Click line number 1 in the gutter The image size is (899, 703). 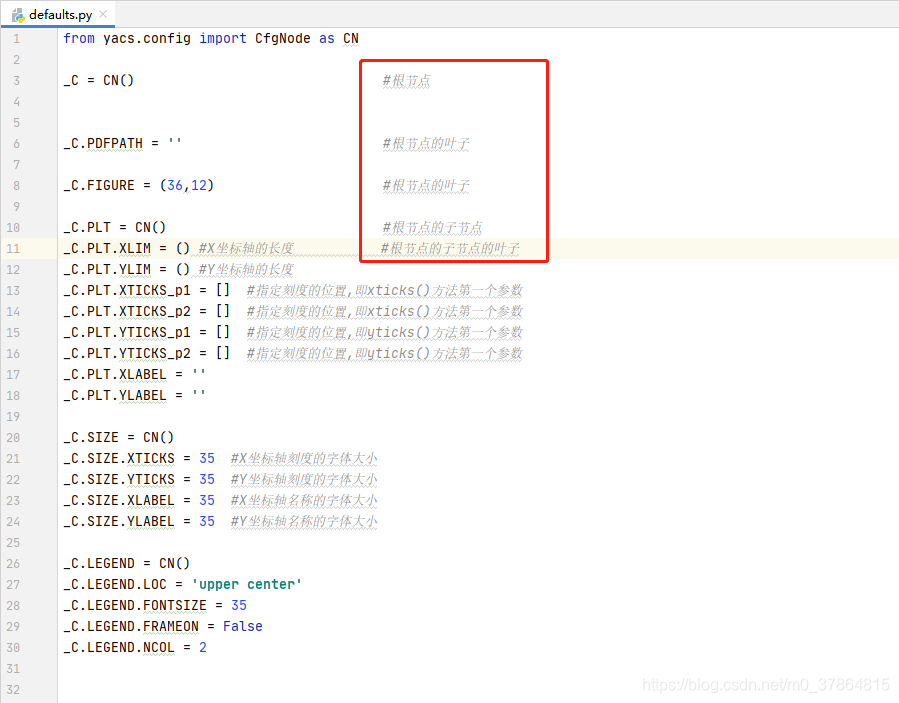coord(17,39)
